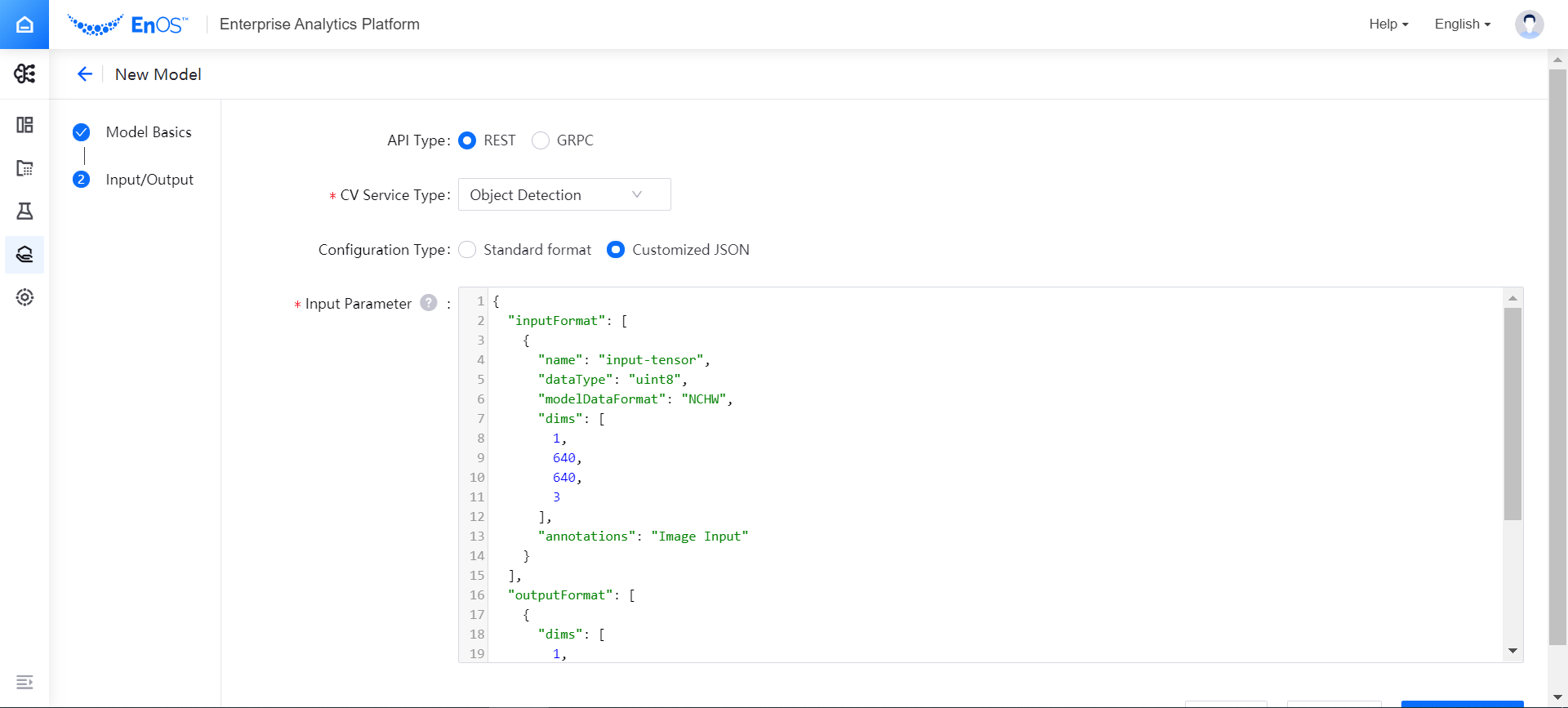Open the home icon in top-left corner
This screenshot has height=708, width=1568.
pyautogui.click(x=24, y=24)
